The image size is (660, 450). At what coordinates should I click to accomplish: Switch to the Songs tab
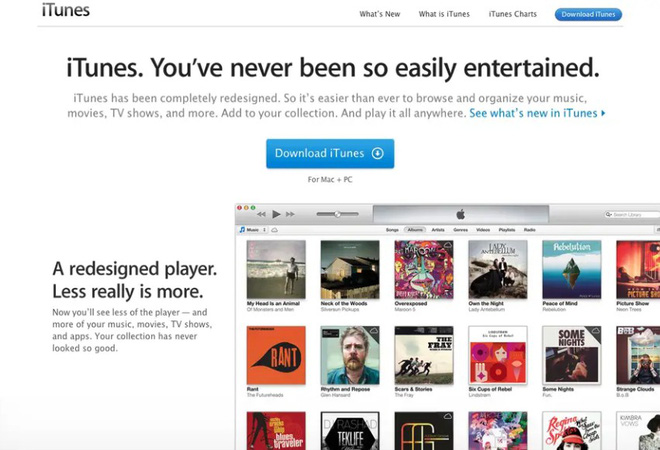tap(392, 230)
